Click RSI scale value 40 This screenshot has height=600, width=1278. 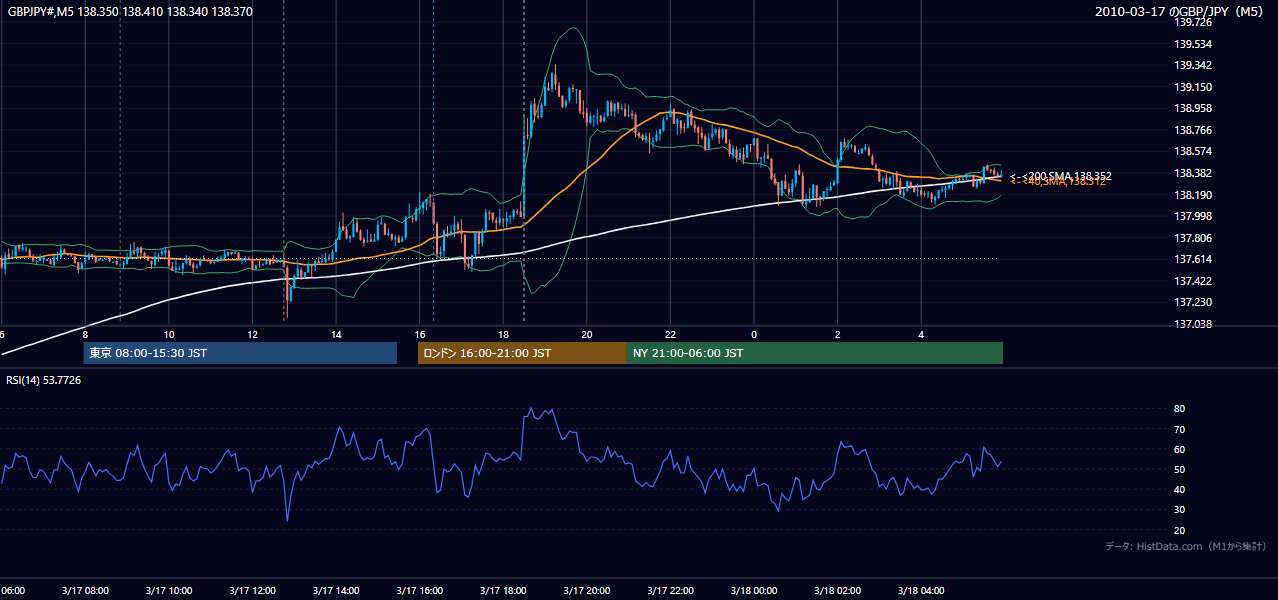[x=1179, y=489]
